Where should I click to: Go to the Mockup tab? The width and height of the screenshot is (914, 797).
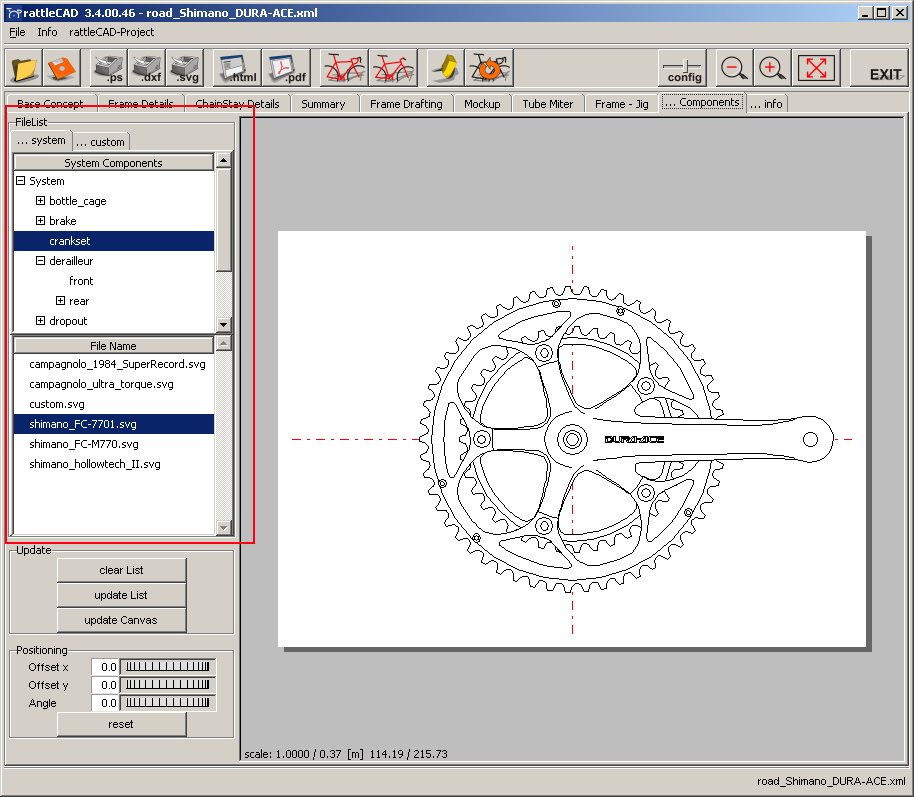(x=482, y=104)
